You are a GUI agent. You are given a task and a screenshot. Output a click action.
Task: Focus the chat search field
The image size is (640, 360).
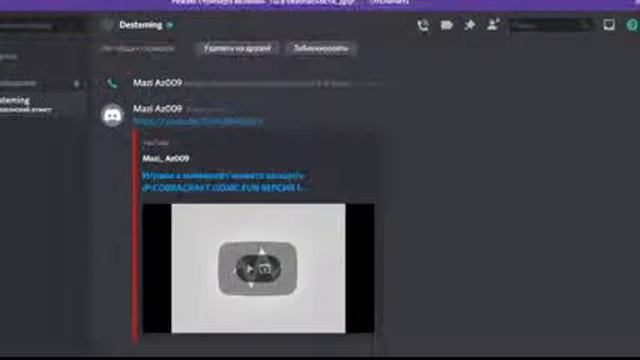[550, 25]
